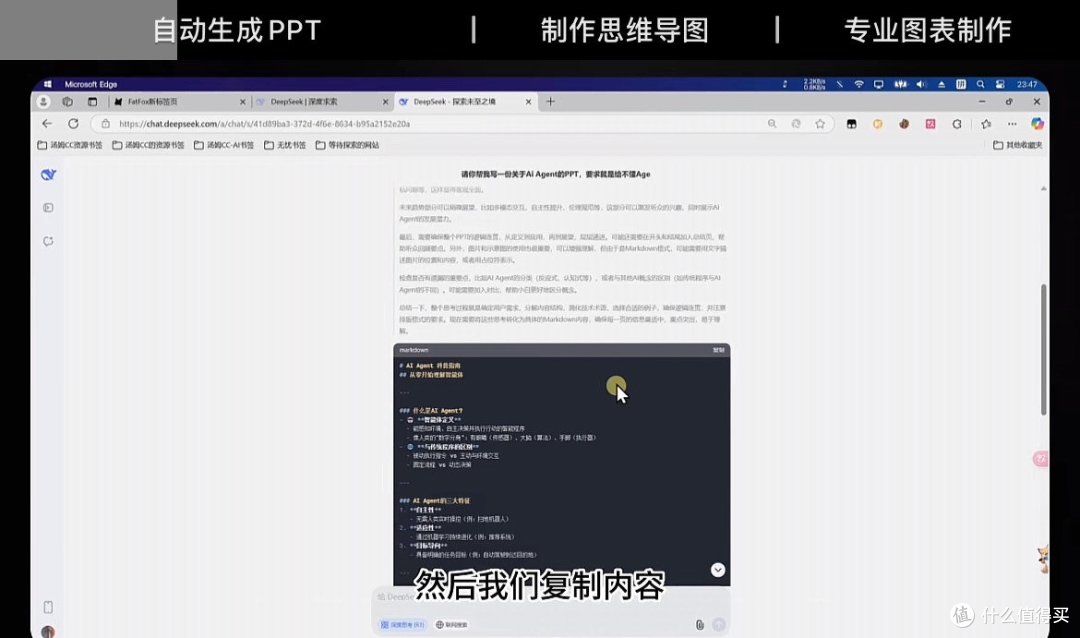Open the Workspaces icon in Edge

pyautogui.click(x=68, y=102)
